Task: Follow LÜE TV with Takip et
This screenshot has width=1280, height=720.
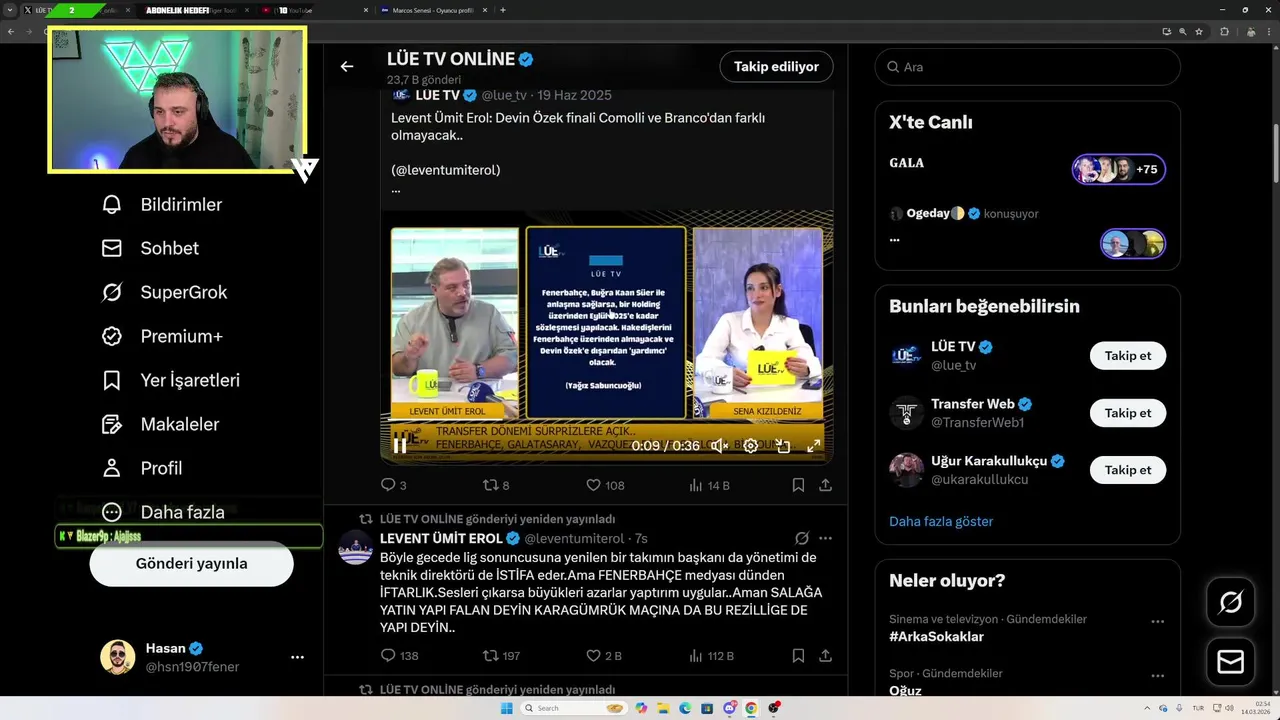Action: [x=1127, y=356]
